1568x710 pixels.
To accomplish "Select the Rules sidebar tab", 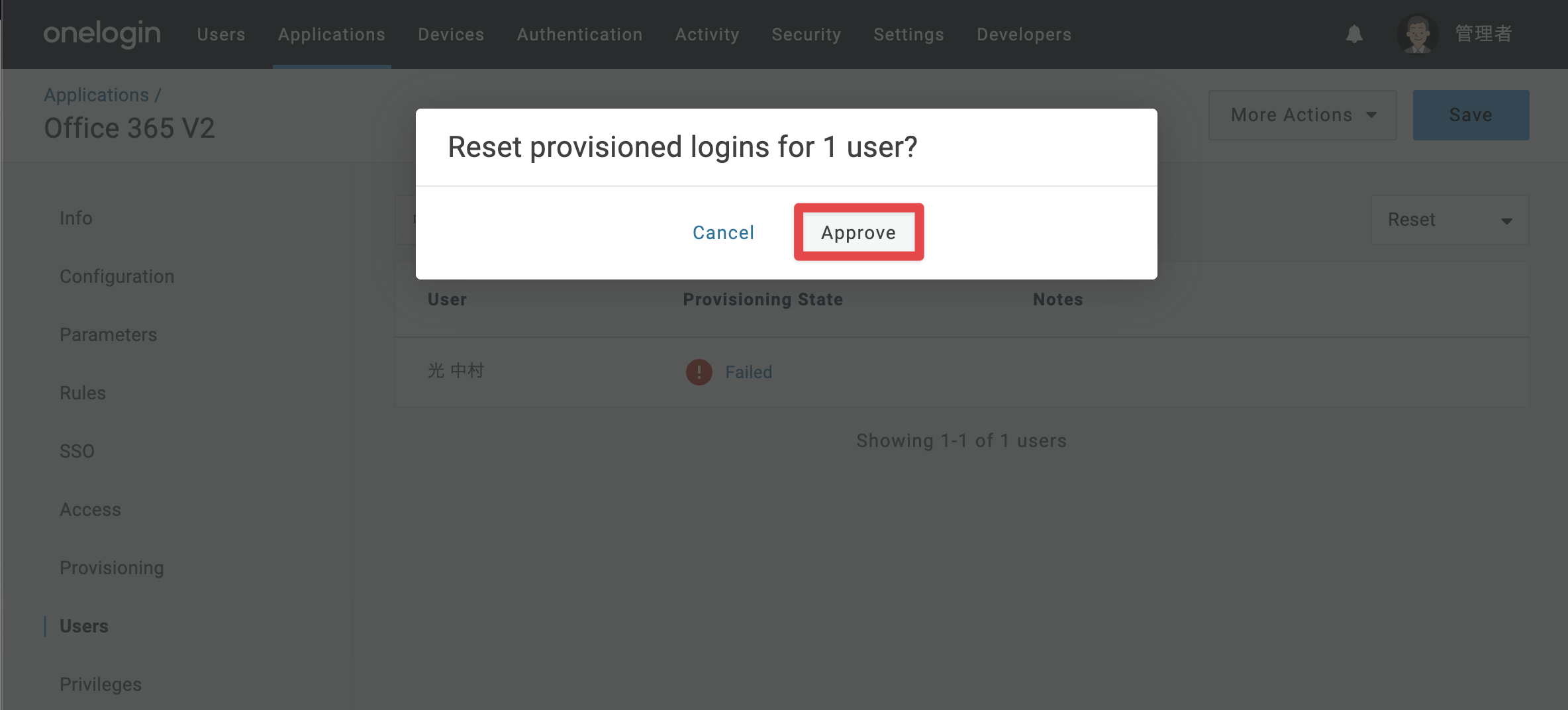I will 83,393.
